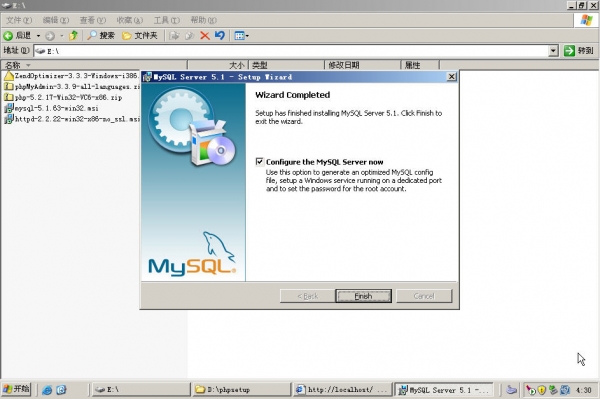The width and height of the screenshot is (600, 399).
Task: Click Finish in MySQL Setup Wizard
Action: tap(363, 296)
